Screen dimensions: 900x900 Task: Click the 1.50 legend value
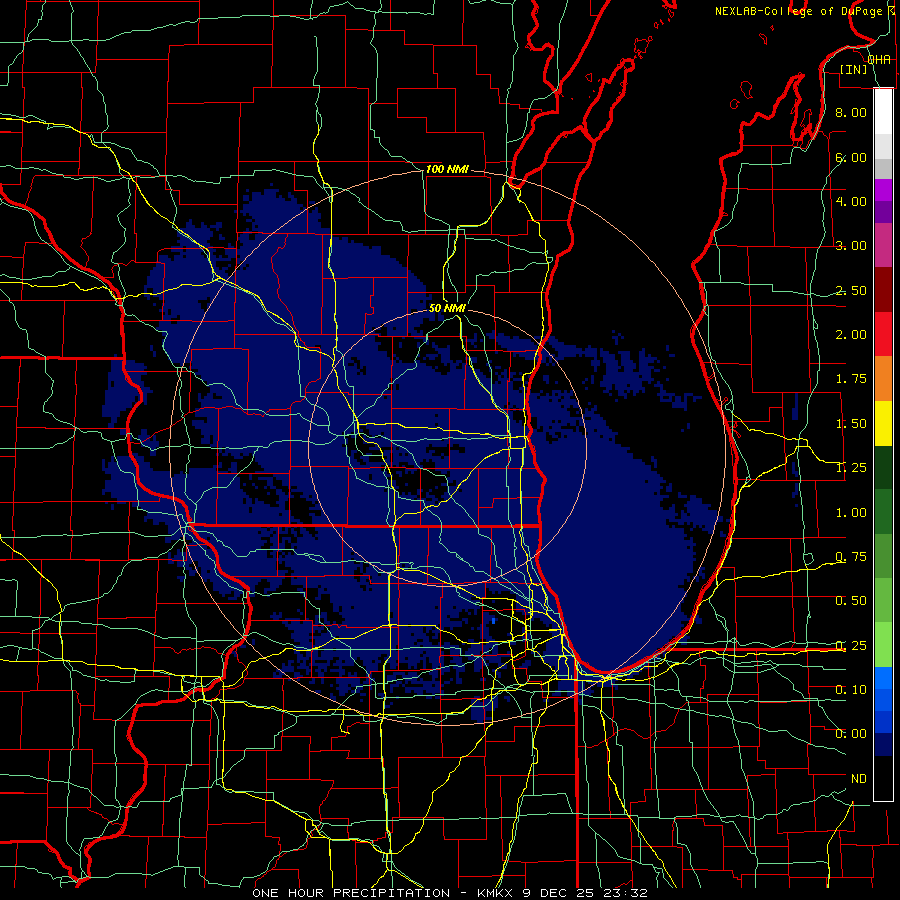point(851,424)
